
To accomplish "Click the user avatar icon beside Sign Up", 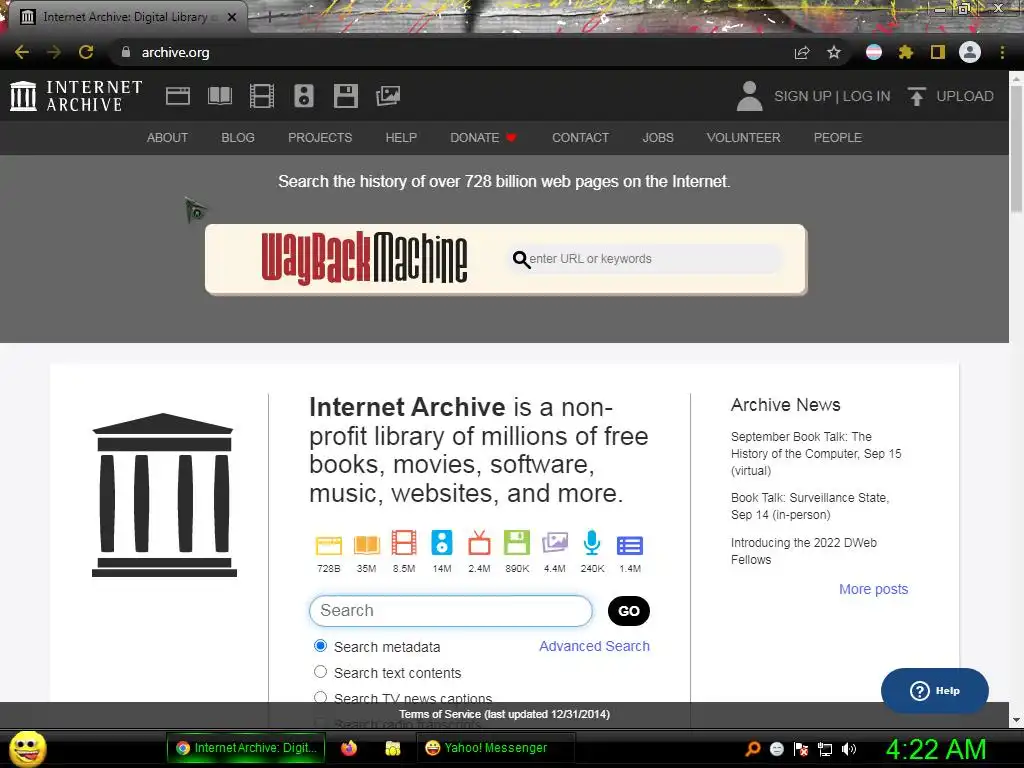I will pyautogui.click(x=749, y=96).
